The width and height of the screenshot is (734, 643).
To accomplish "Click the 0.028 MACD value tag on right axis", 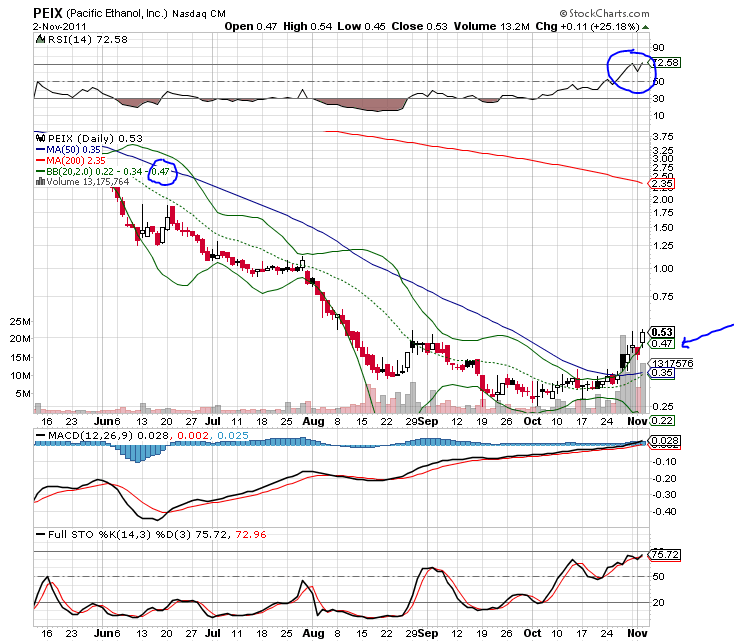I will coord(664,440).
